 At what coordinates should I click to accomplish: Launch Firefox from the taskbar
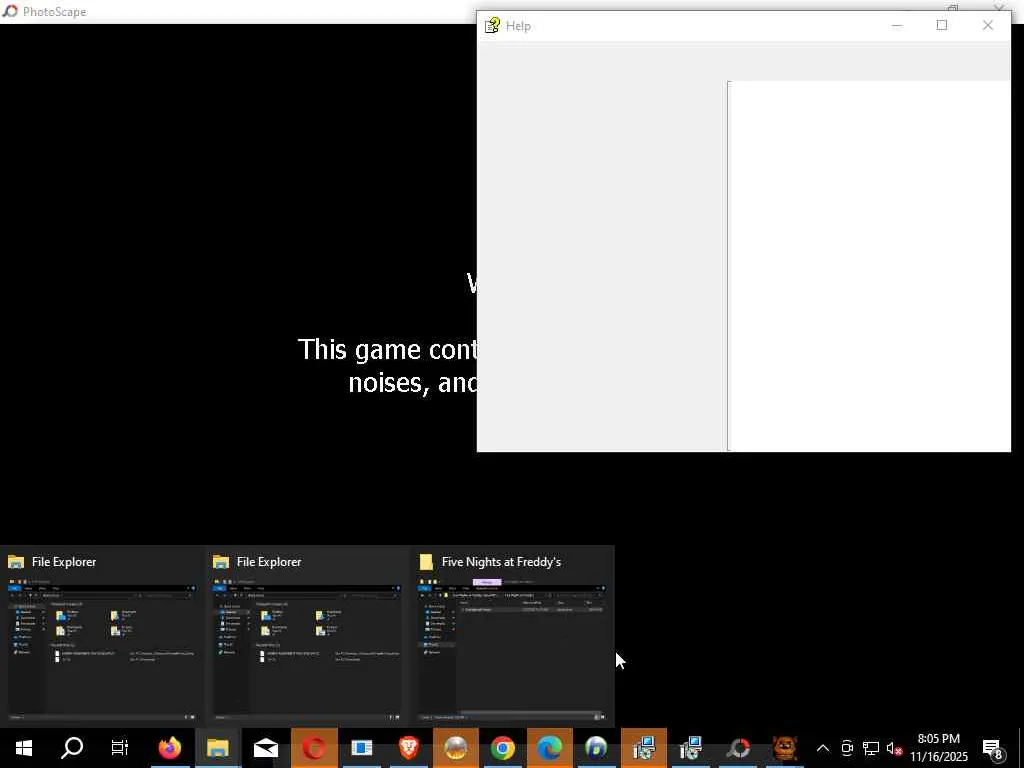[x=170, y=748]
